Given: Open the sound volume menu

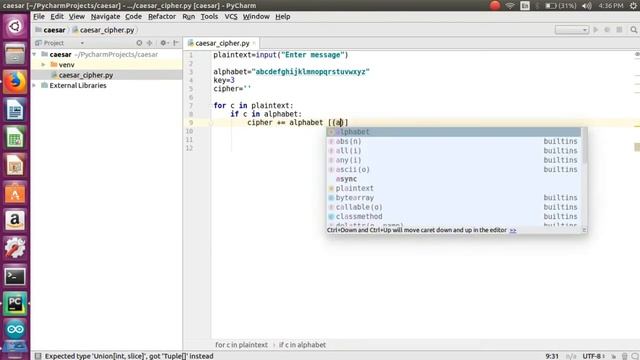Looking at the screenshot, I should pos(587,6).
